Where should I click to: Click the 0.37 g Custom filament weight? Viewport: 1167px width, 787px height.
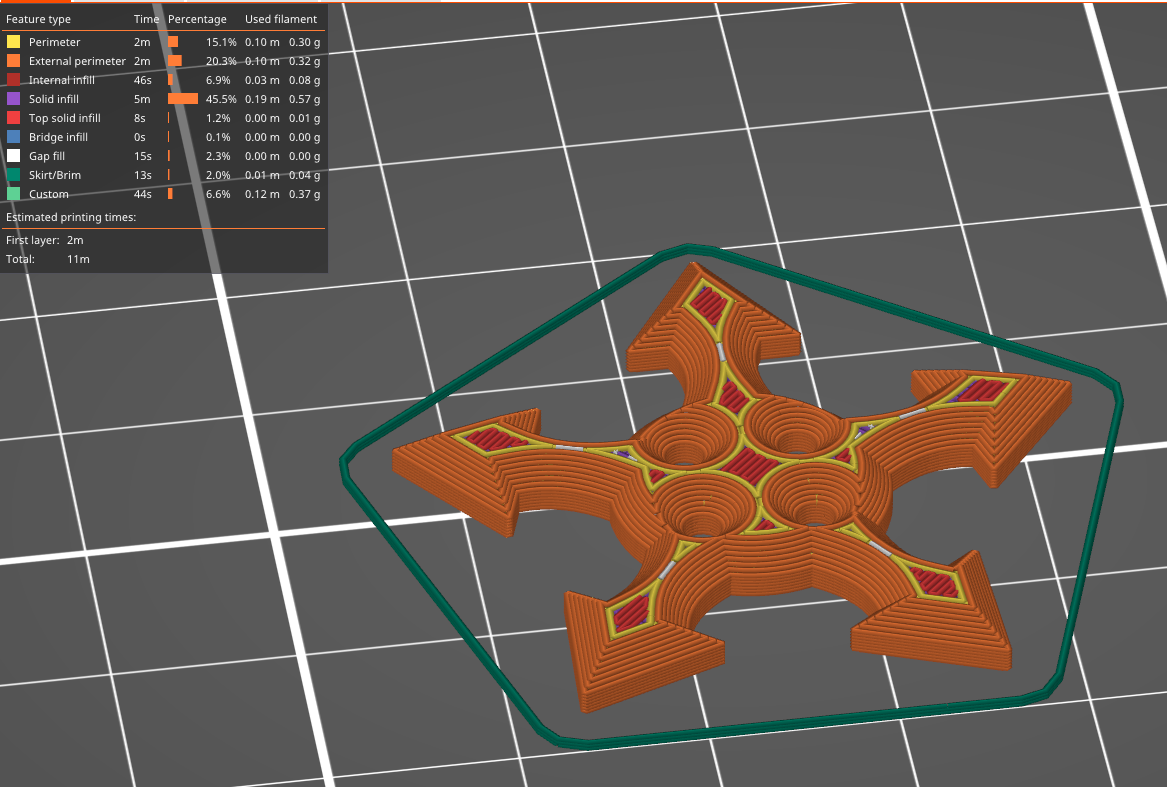point(304,194)
